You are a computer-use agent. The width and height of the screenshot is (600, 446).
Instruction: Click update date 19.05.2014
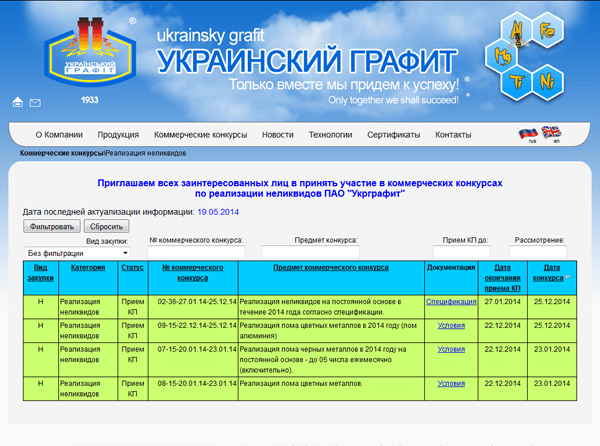(218, 212)
